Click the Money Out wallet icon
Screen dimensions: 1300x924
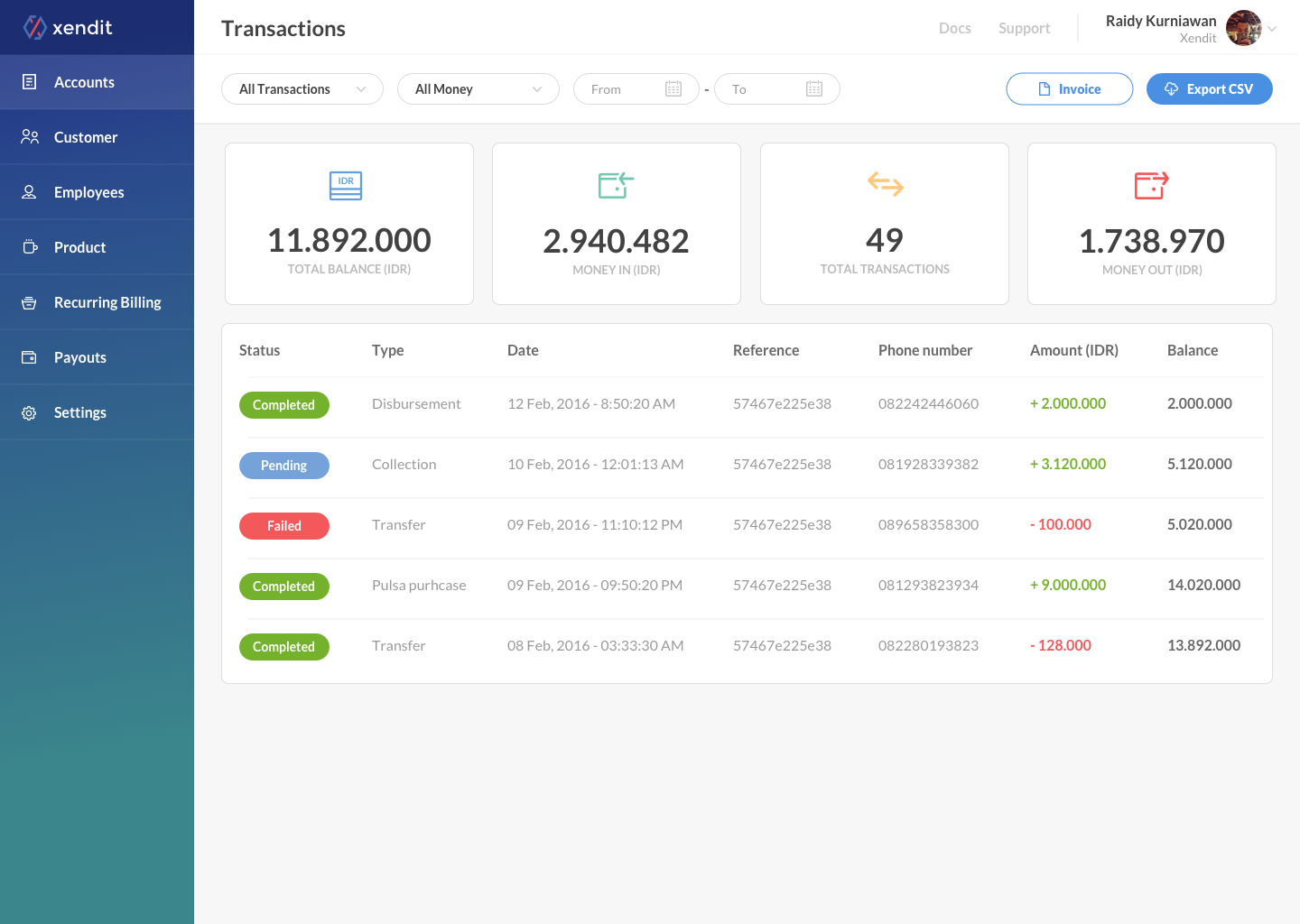coord(1152,185)
